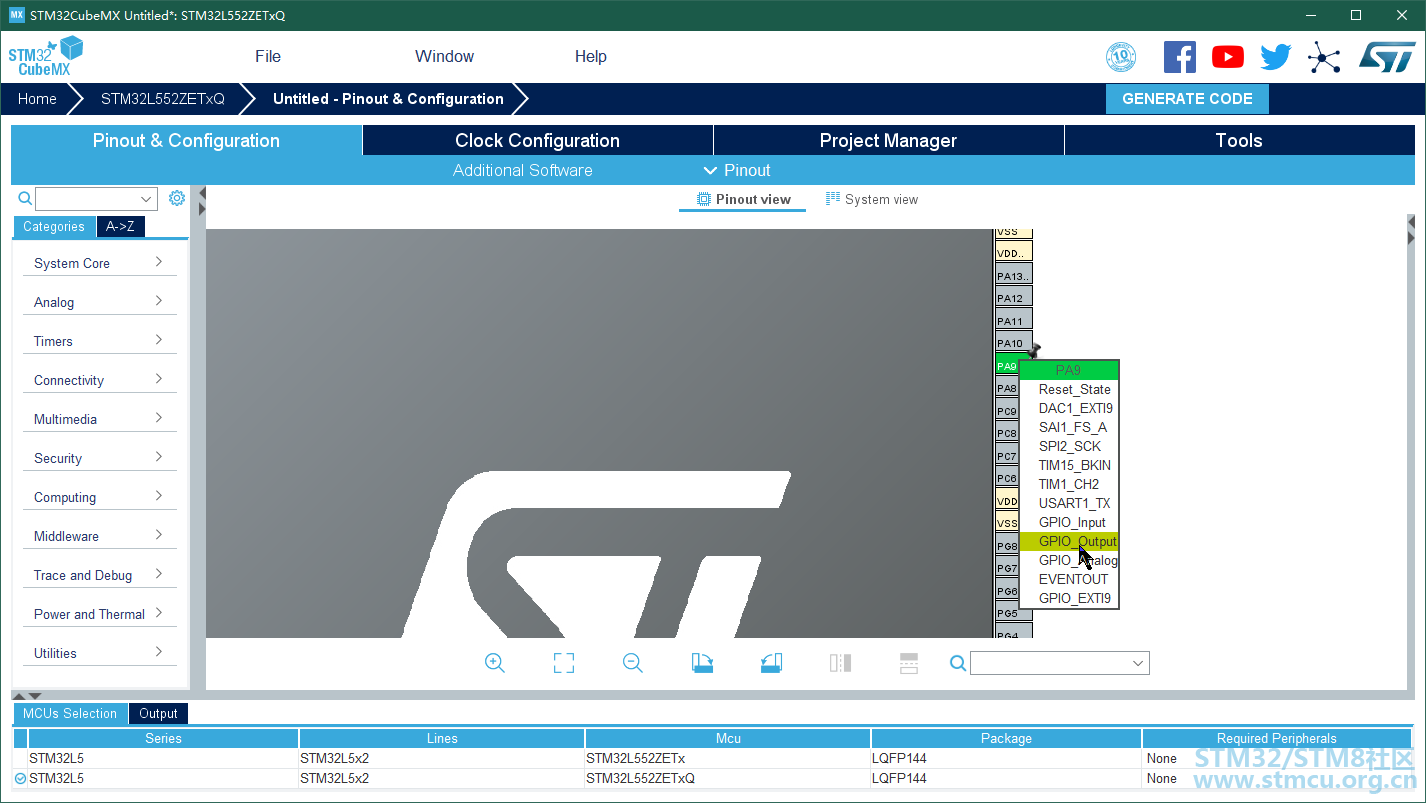Select the Pinout & Configuration tab

[186, 141]
